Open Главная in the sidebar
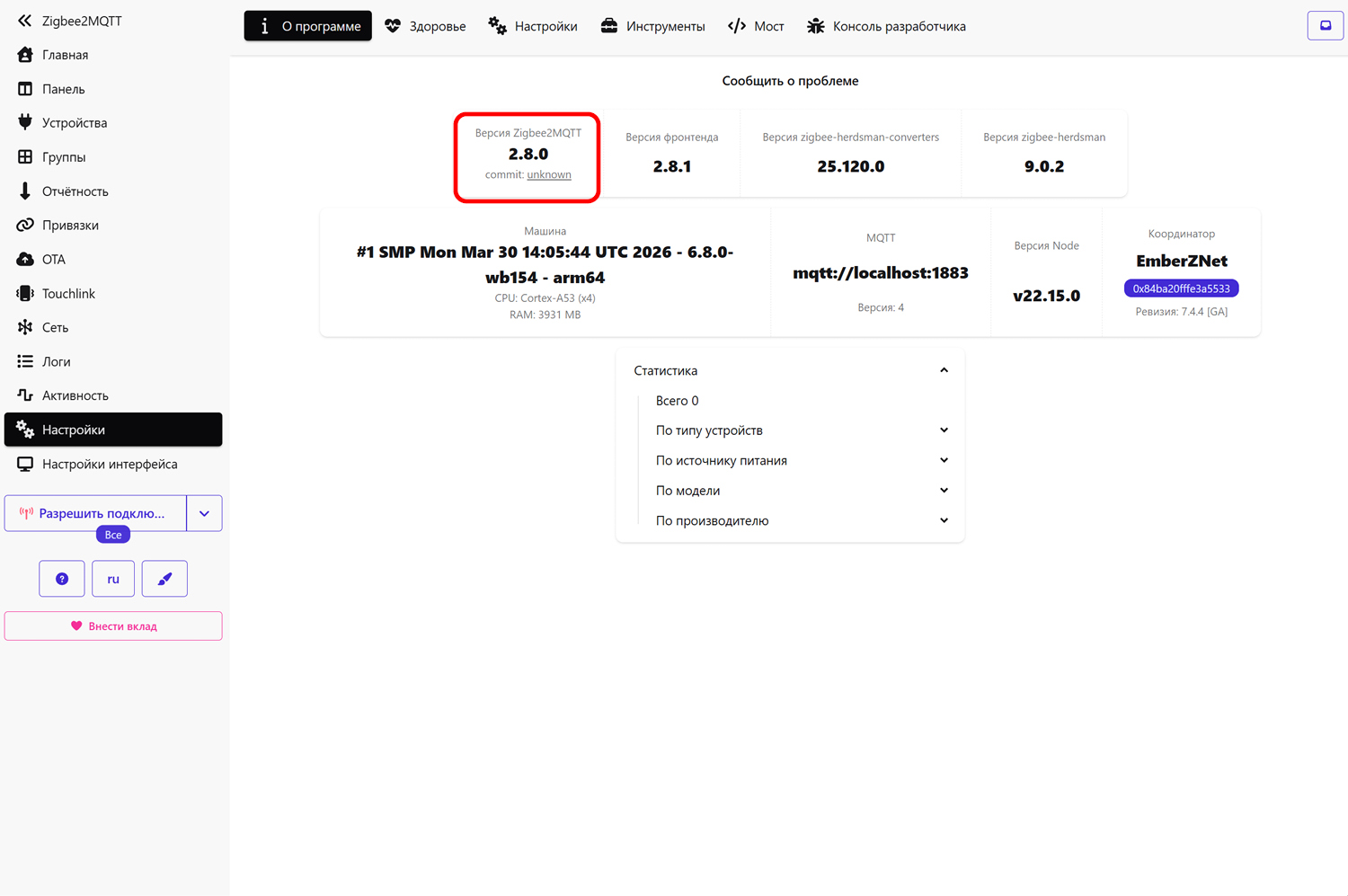The height and width of the screenshot is (896, 1348). coord(113,55)
